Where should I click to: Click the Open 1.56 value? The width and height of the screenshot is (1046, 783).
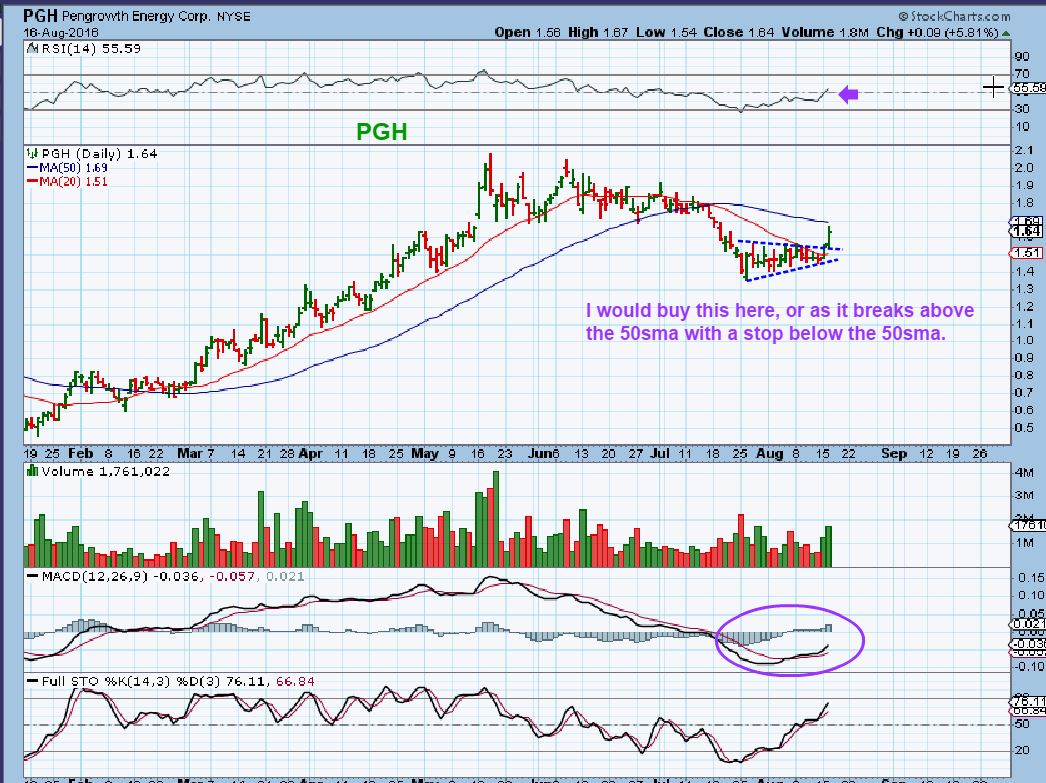[x=528, y=32]
